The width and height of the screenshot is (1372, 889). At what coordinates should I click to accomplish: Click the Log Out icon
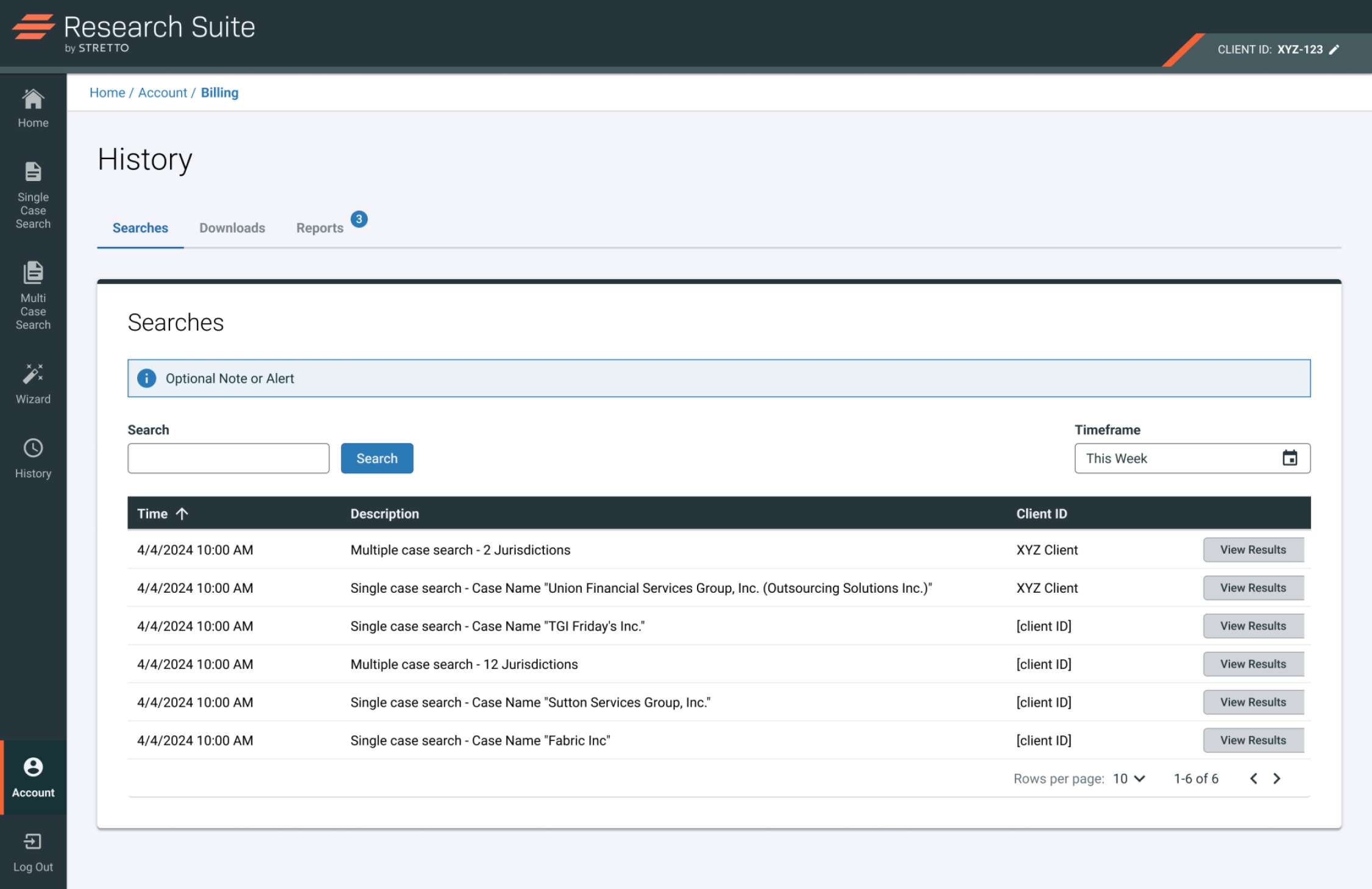pos(33,842)
